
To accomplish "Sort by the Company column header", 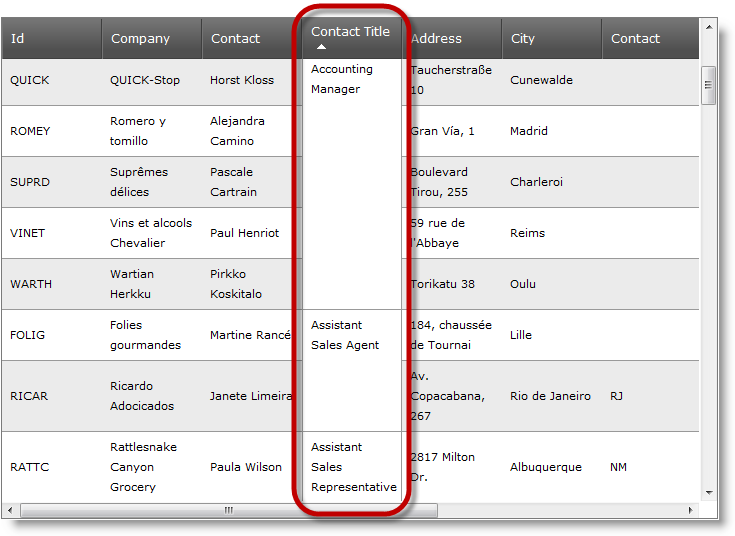I will pos(152,38).
